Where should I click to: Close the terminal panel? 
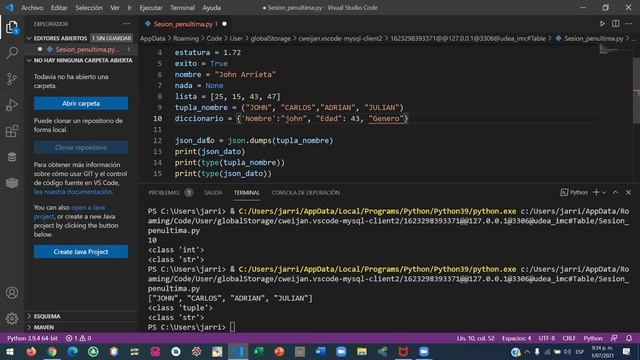point(629,192)
